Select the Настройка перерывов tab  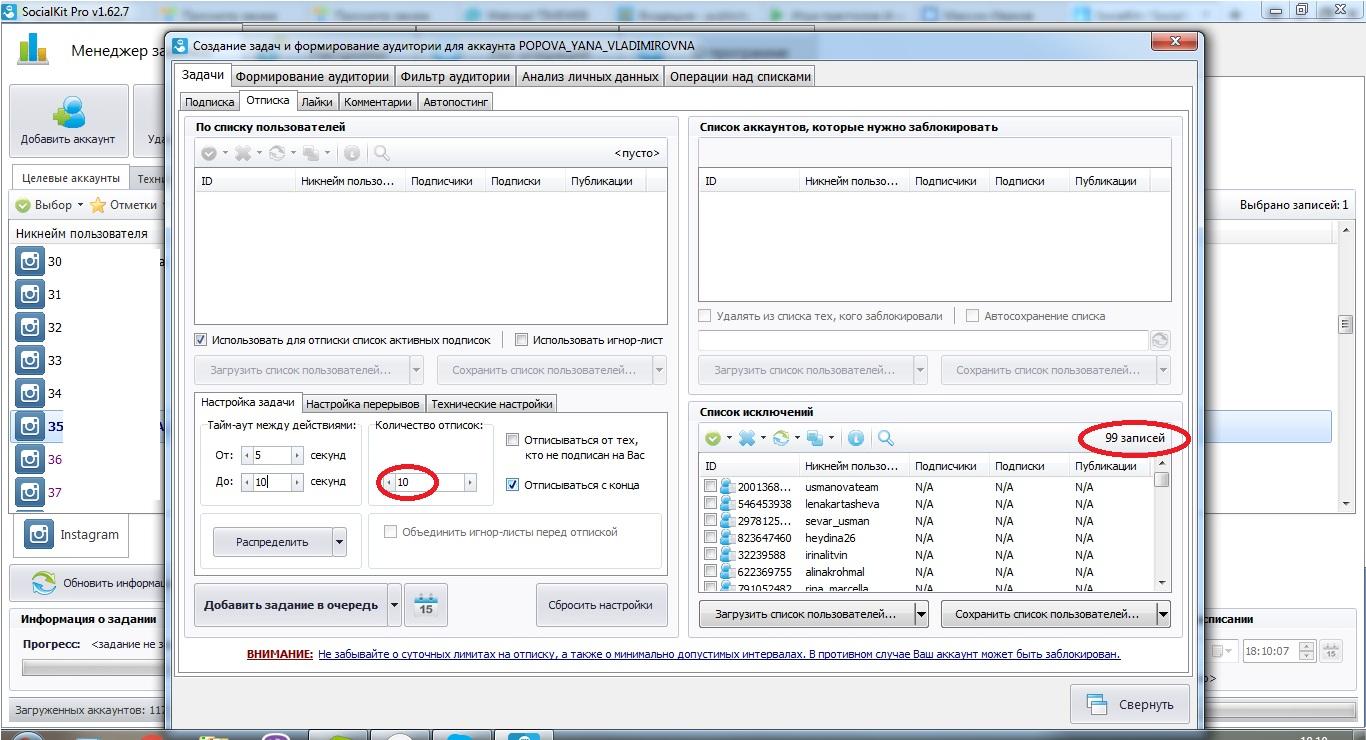[x=363, y=404]
